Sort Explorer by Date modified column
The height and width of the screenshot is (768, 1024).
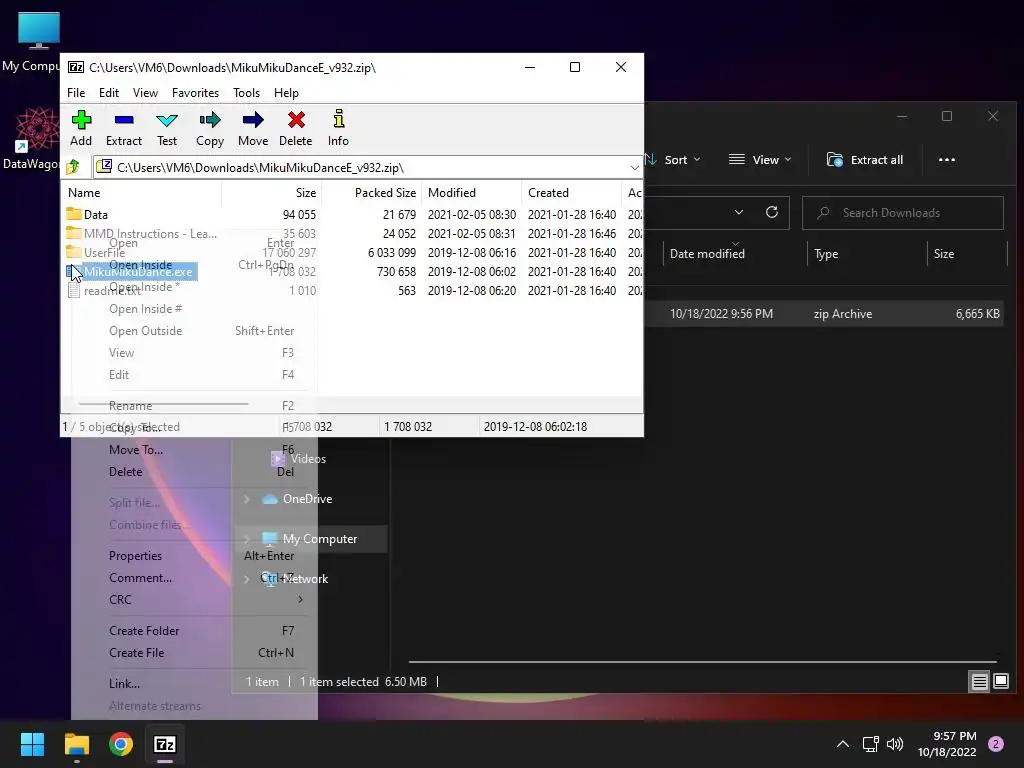[735, 253]
